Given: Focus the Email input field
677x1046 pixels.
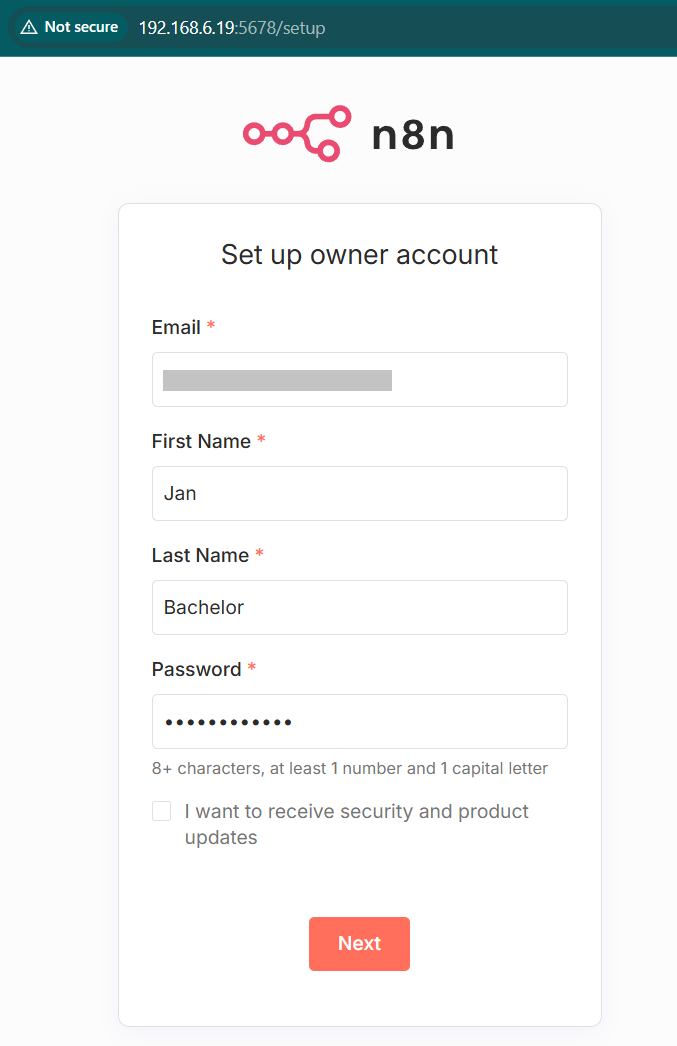Looking at the screenshot, I should tap(360, 380).
